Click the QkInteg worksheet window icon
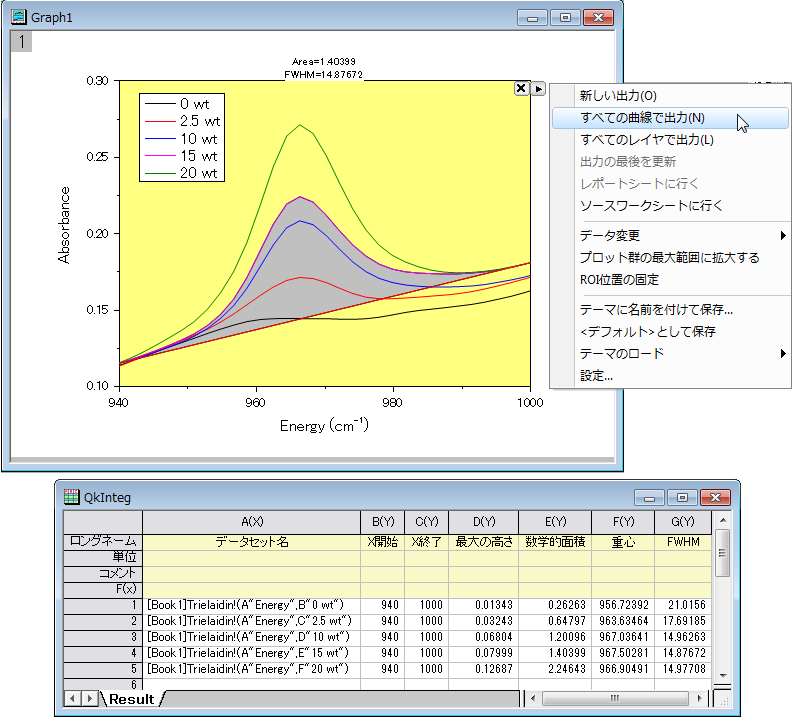 [x=71, y=497]
